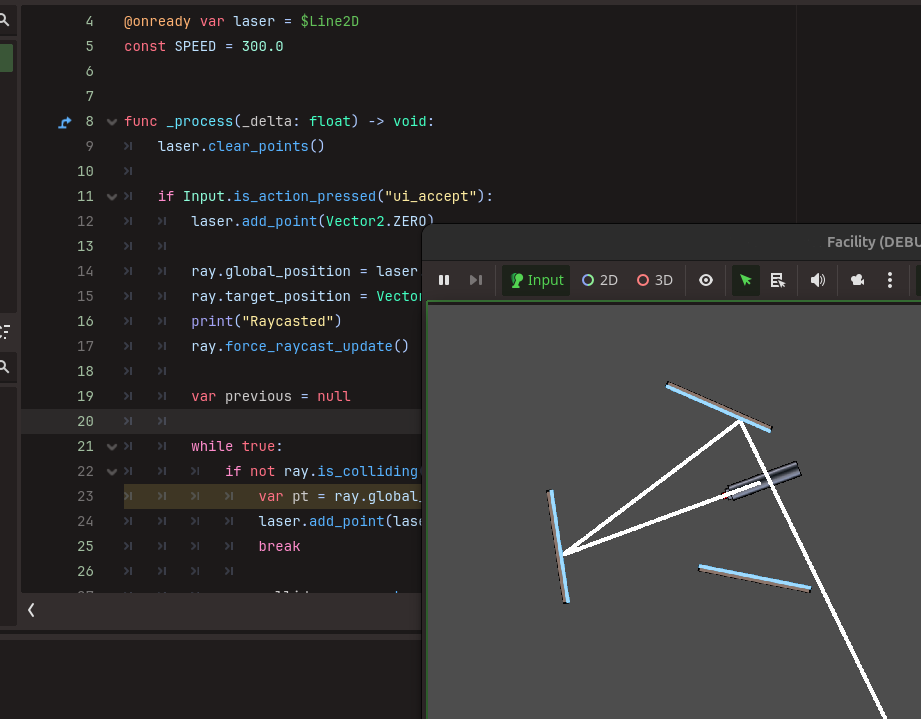This screenshot has width=921, height=719.
Task: Click the left chevron to toggle the scripts panel
Action: point(31,609)
